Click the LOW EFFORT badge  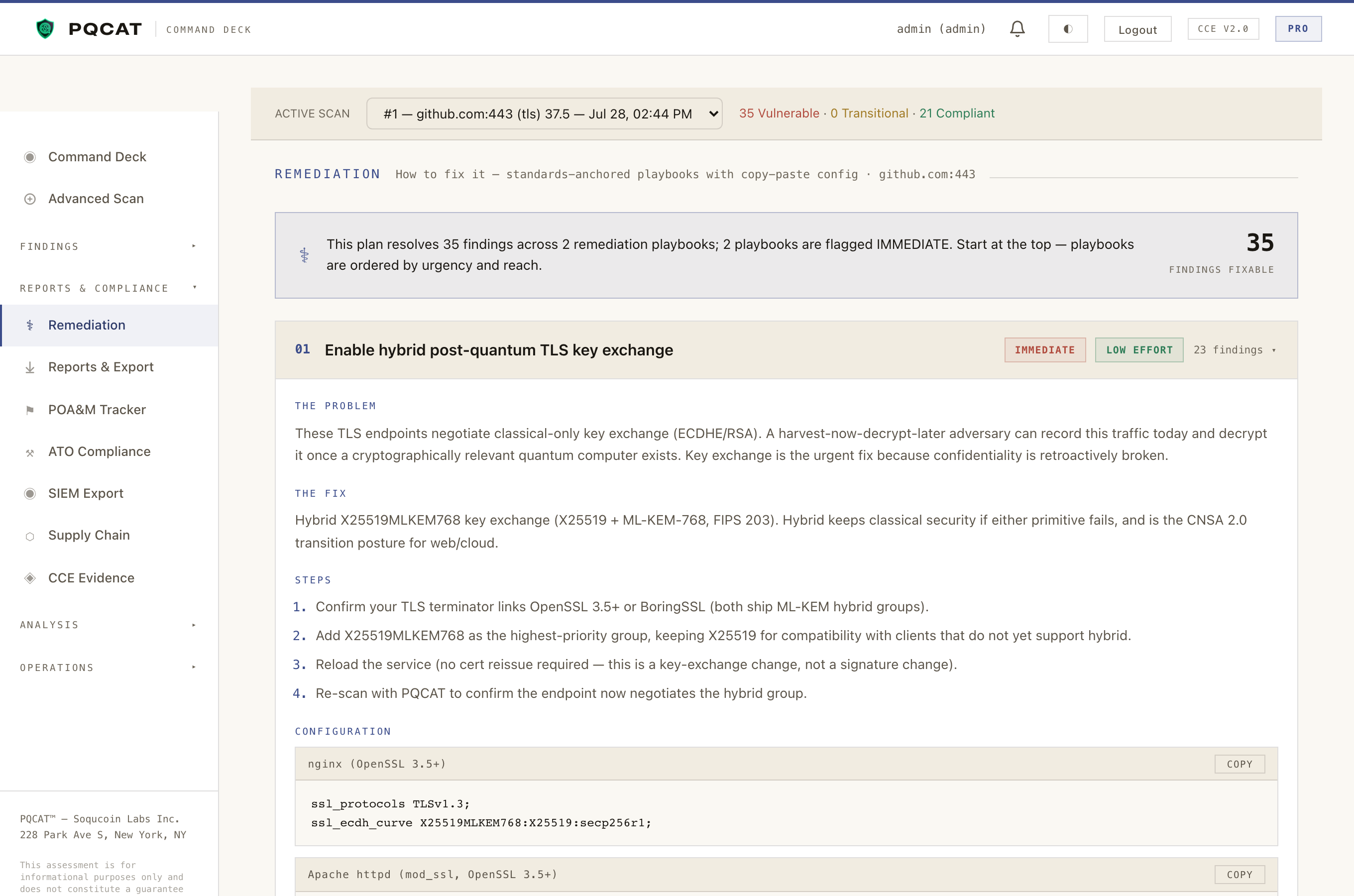click(1139, 350)
